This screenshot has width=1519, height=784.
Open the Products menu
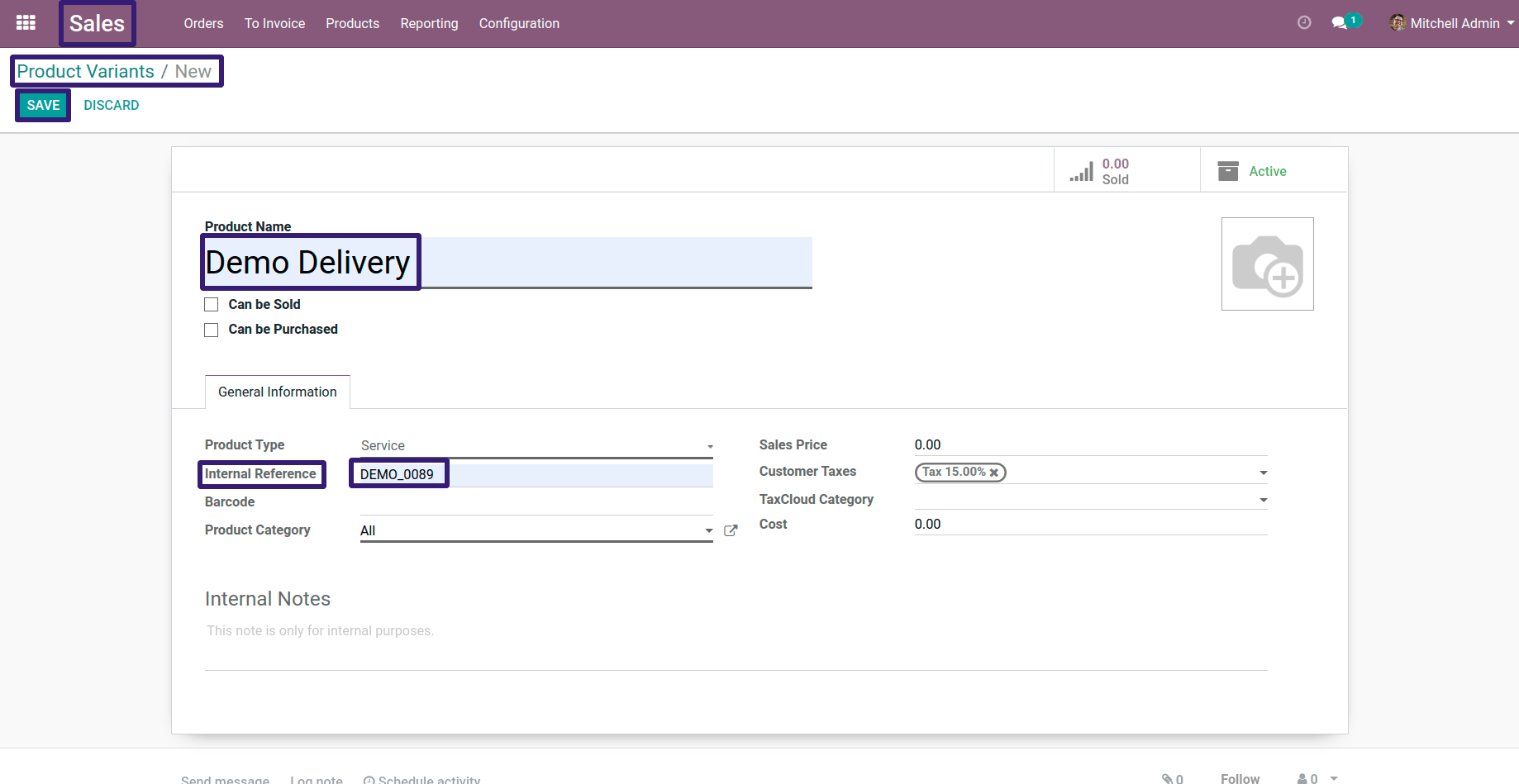(352, 23)
